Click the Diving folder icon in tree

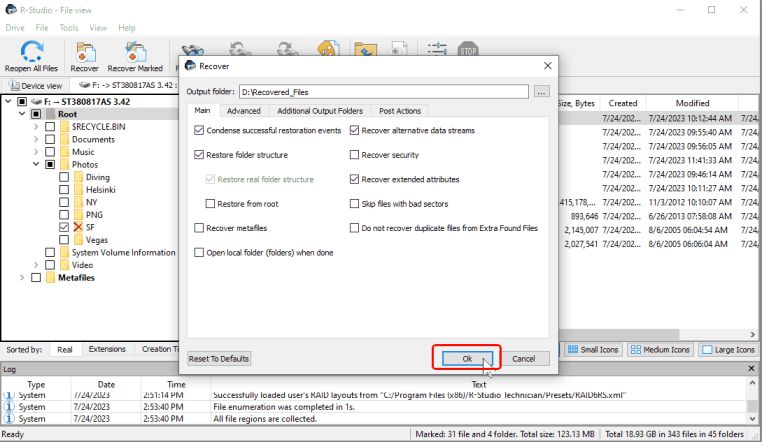click(x=78, y=177)
